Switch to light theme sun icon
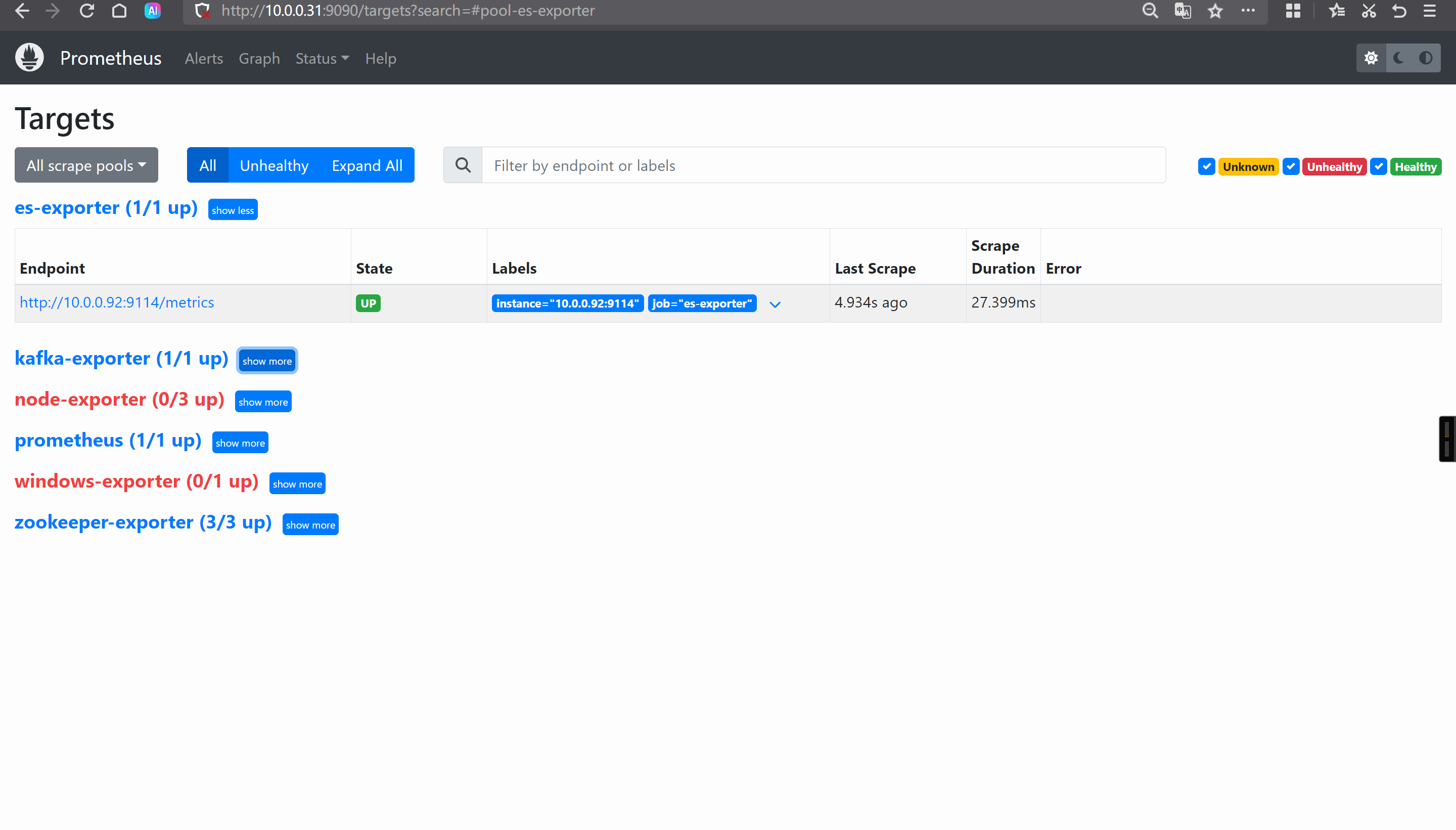 click(x=1371, y=58)
